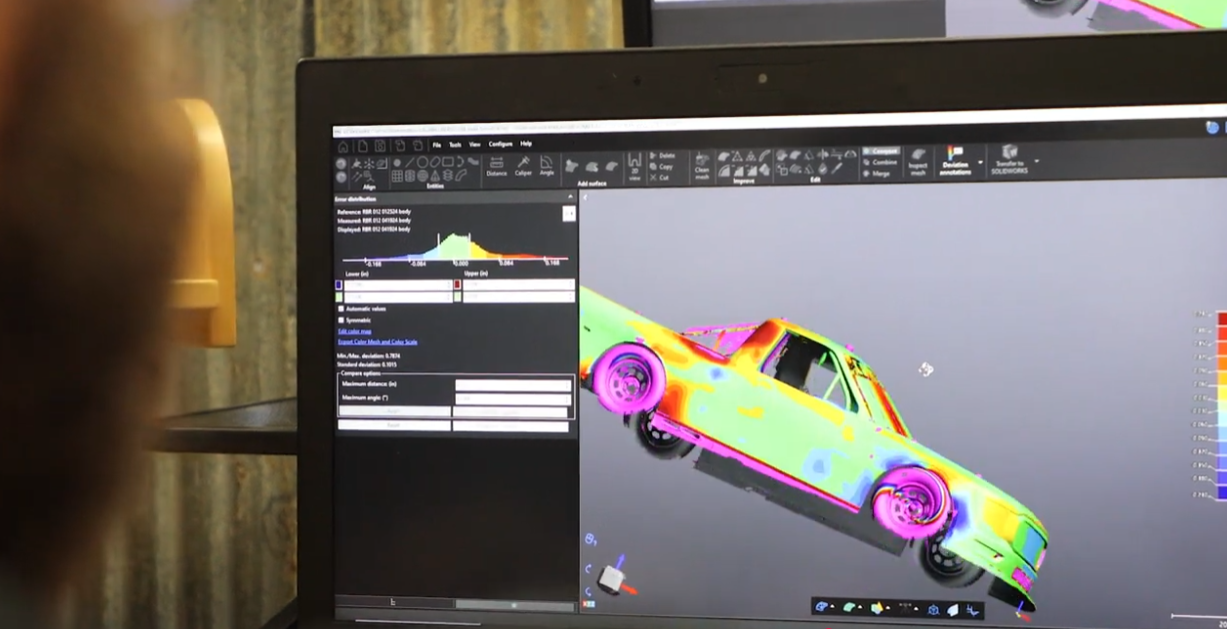The width and height of the screenshot is (1227, 629).
Task: Click Export Color Mesh and Color Scale link
Action: pyautogui.click(x=377, y=342)
